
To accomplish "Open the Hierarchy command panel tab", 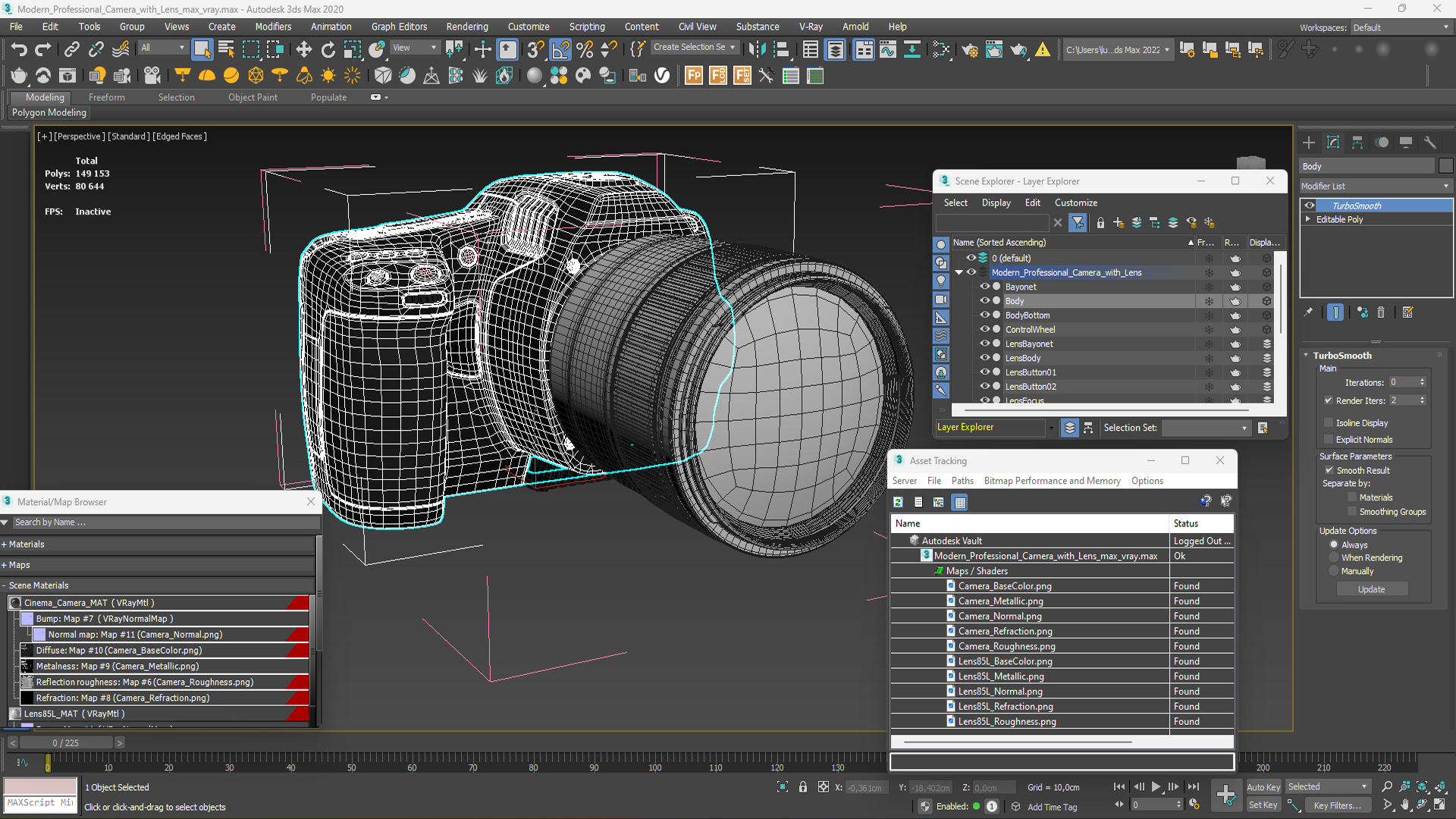I will pyautogui.click(x=1357, y=143).
